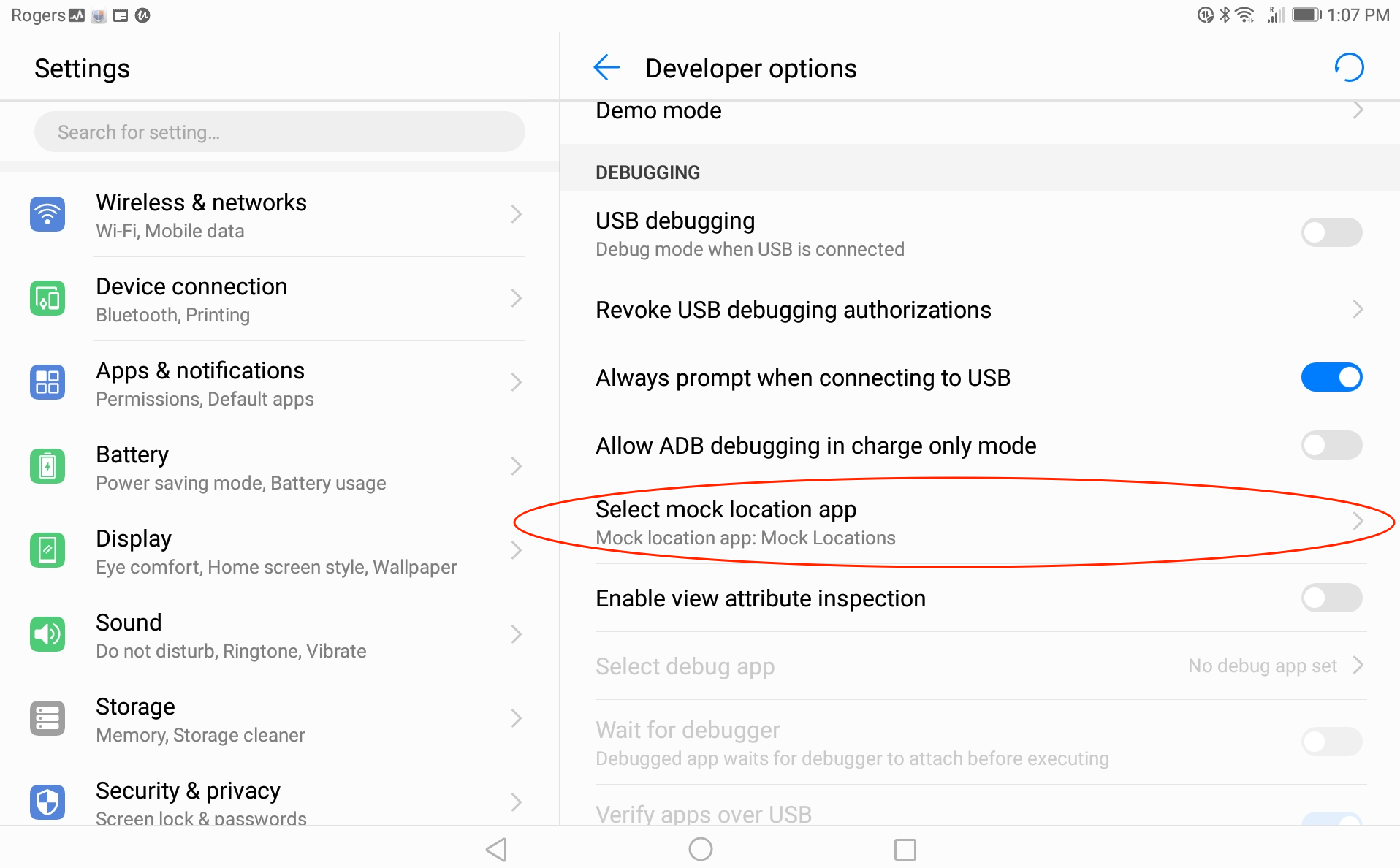
Task: Open Revoke USB debugging authorizations chevron
Action: [1358, 310]
